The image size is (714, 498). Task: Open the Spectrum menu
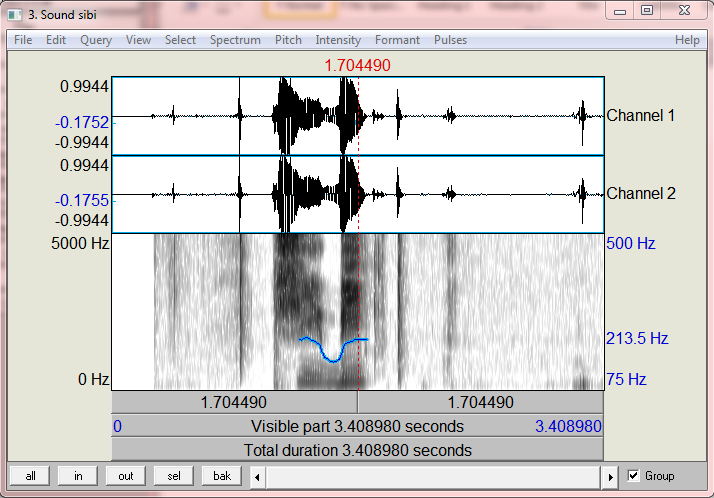point(235,40)
